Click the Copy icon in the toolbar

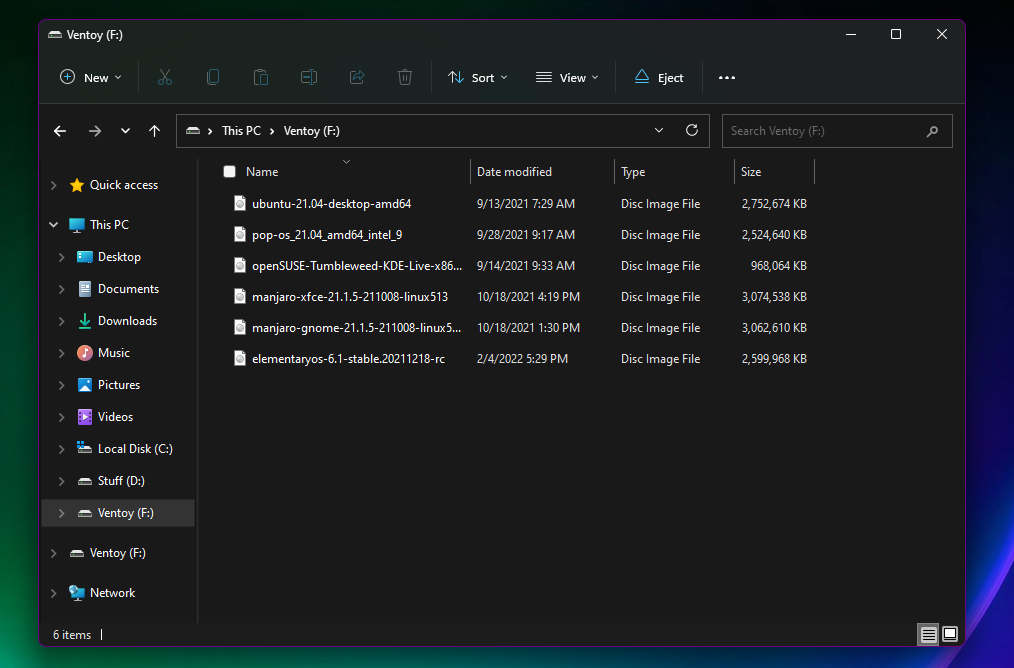tap(212, 77)
